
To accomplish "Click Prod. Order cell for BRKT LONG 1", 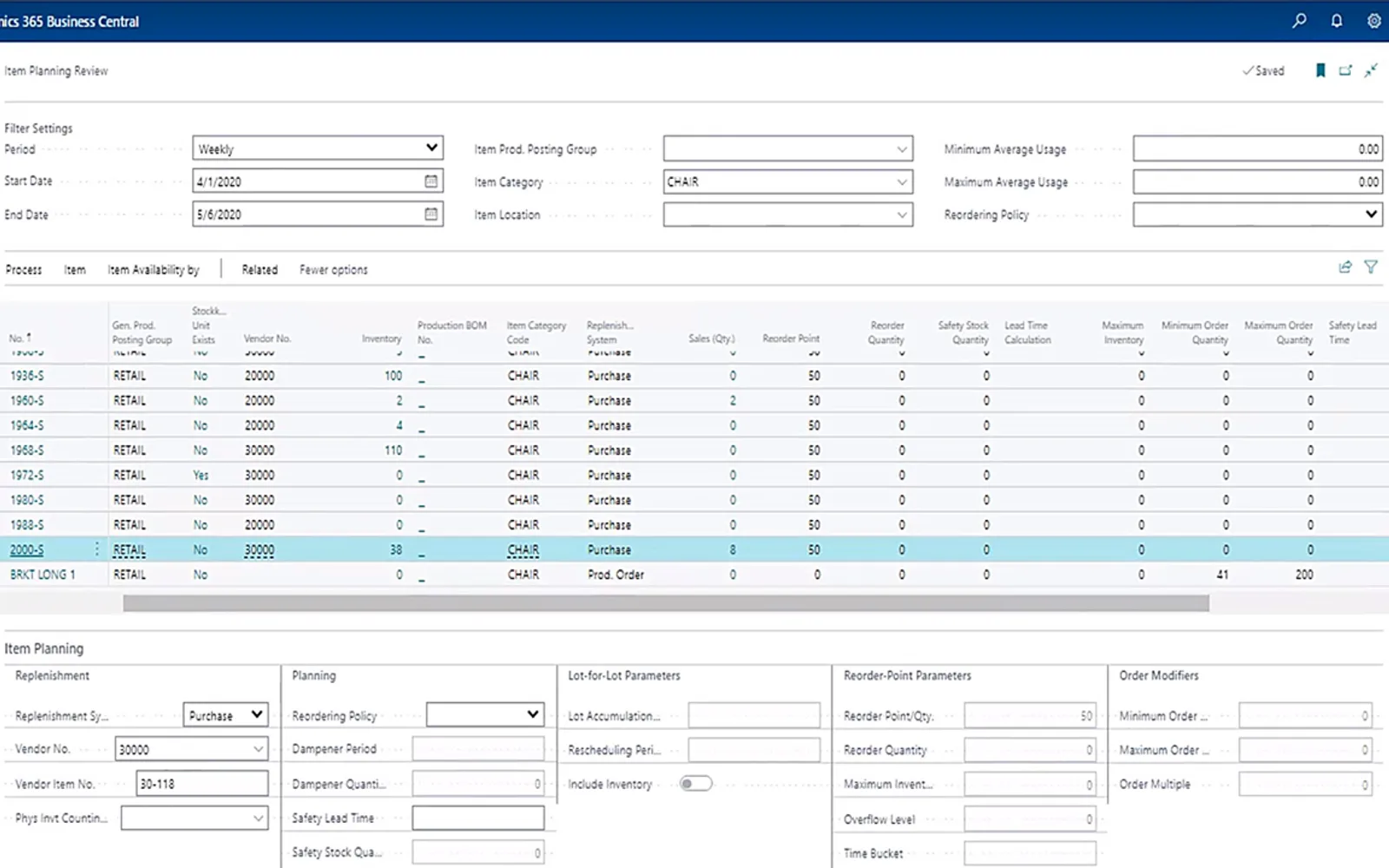I will [x=616, y=575].
